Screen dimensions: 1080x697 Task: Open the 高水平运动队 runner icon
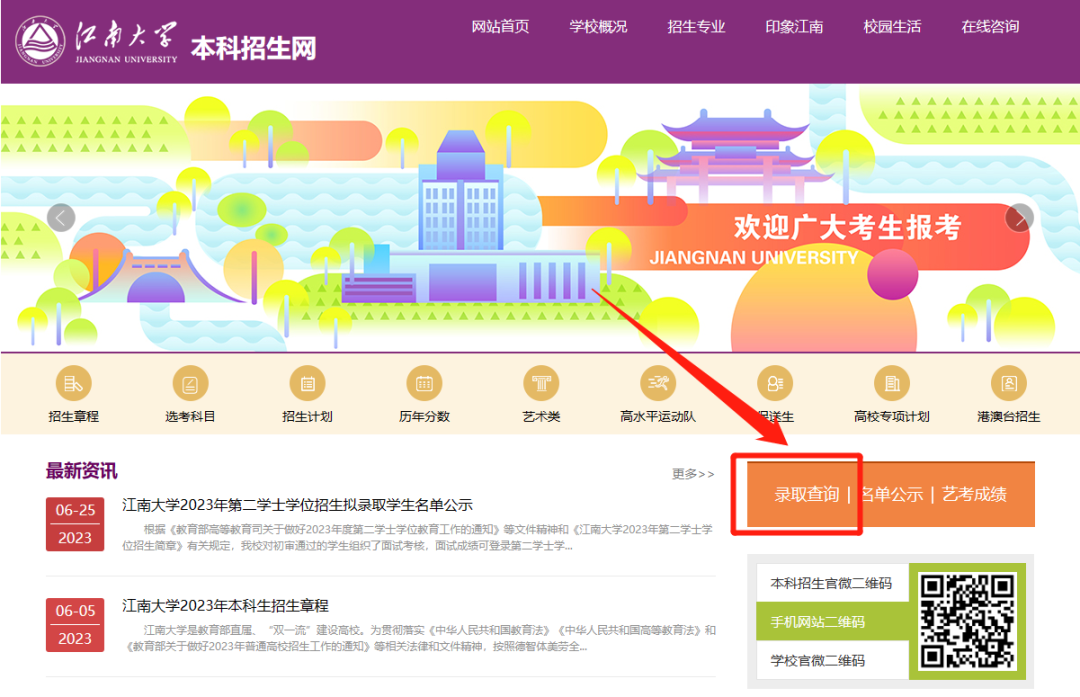(x=658, y=383)
